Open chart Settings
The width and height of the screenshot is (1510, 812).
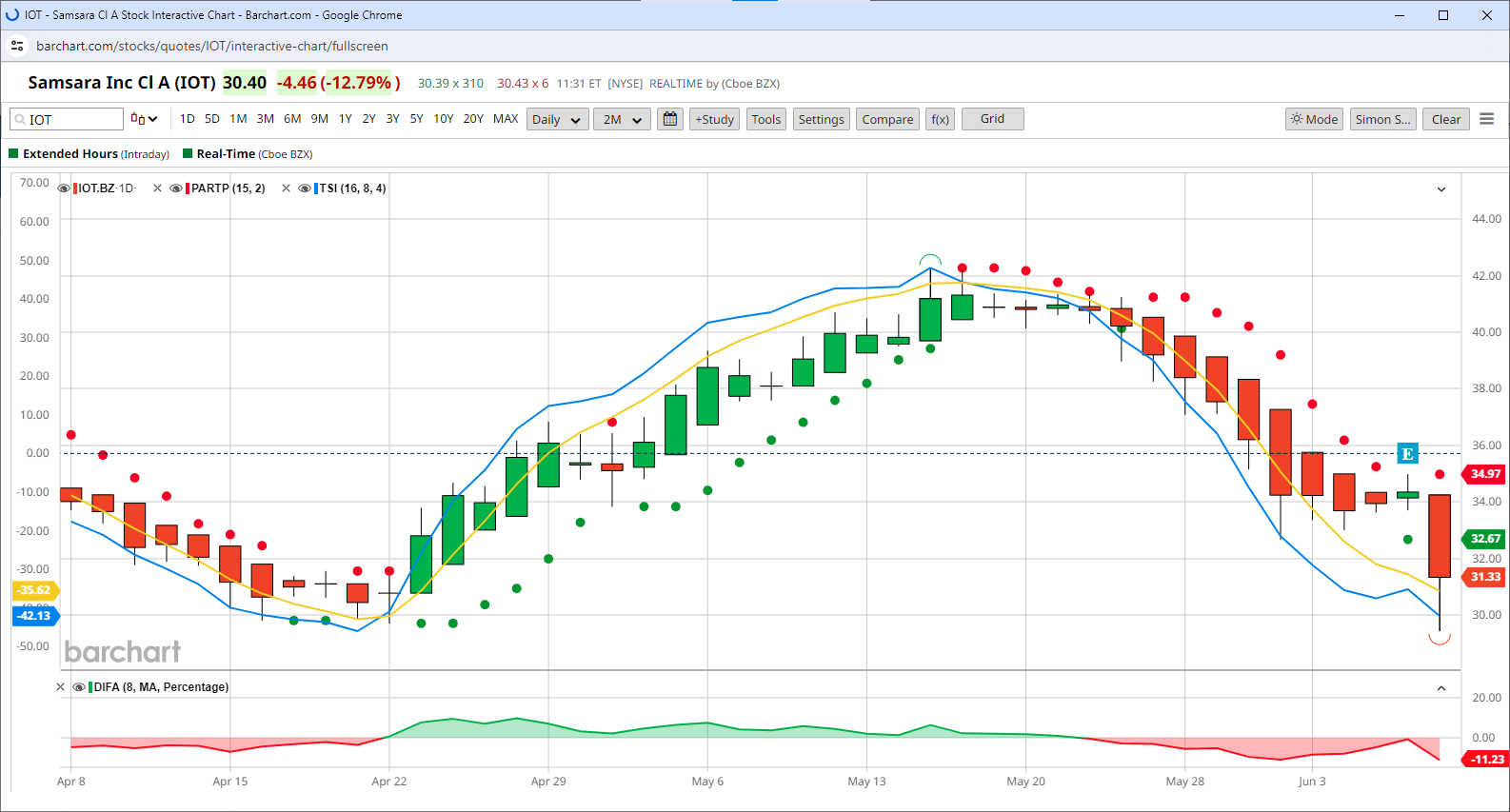click(822, 119)
